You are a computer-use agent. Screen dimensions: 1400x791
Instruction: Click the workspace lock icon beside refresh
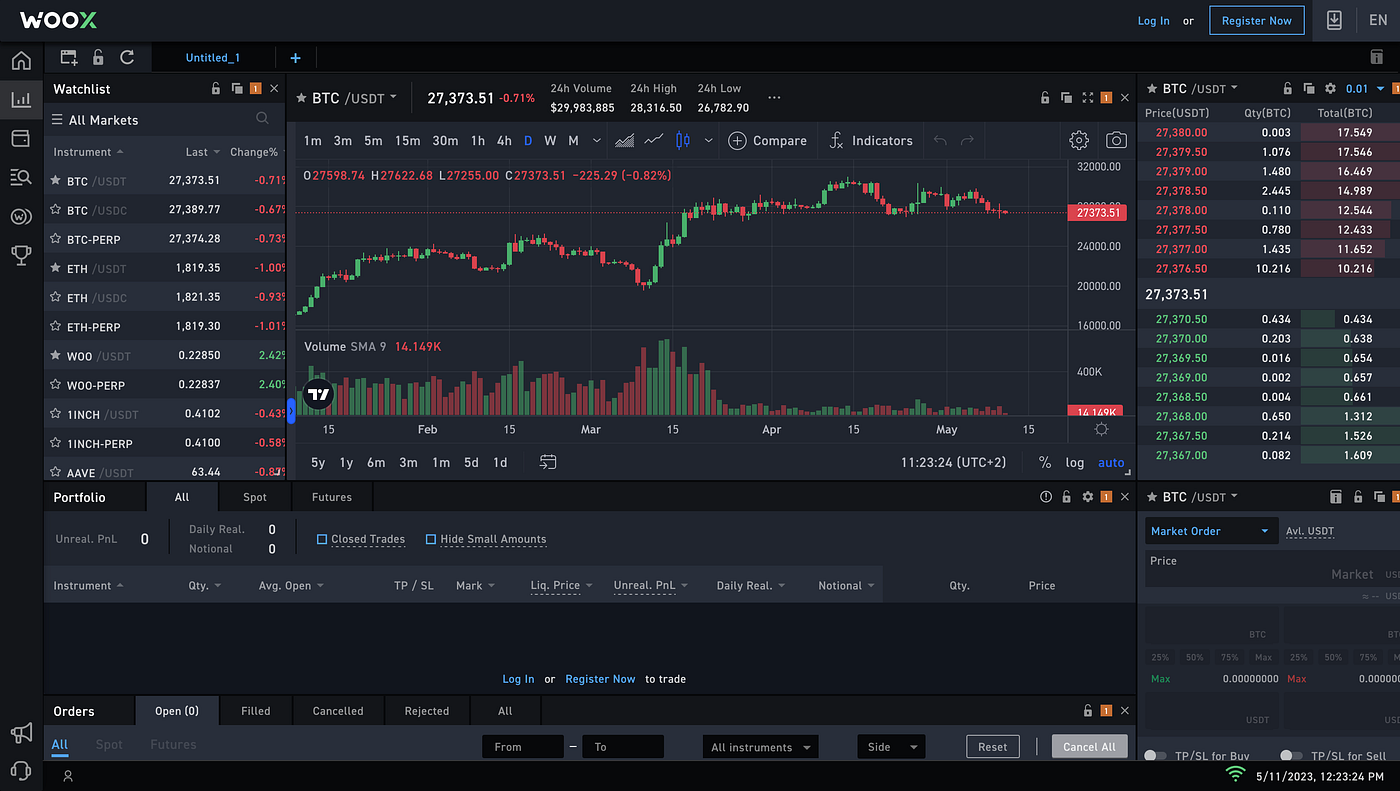98,57
